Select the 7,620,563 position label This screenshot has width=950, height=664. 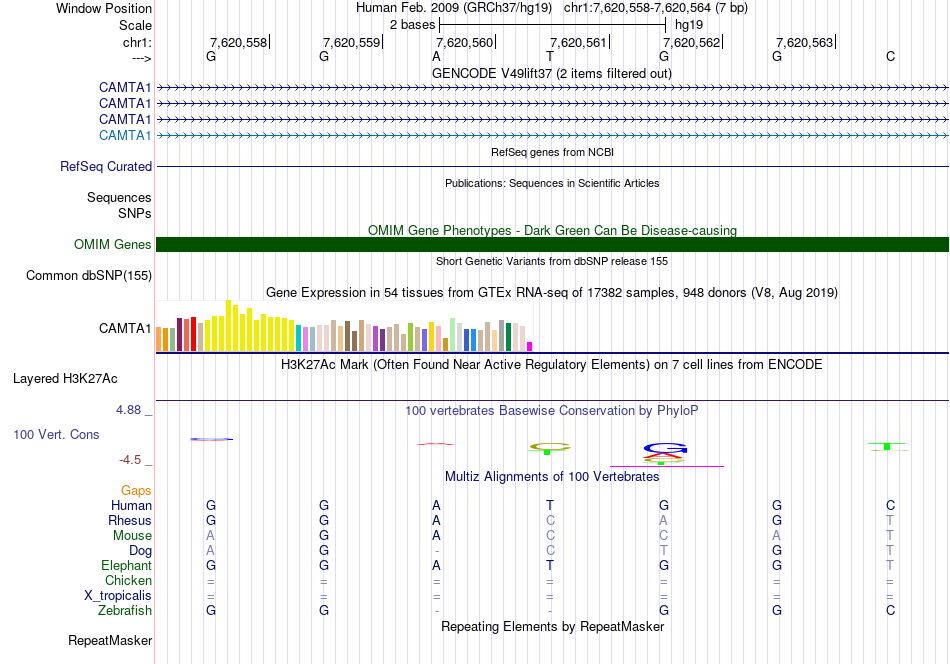pyautogui.click(x=805, y=42)
